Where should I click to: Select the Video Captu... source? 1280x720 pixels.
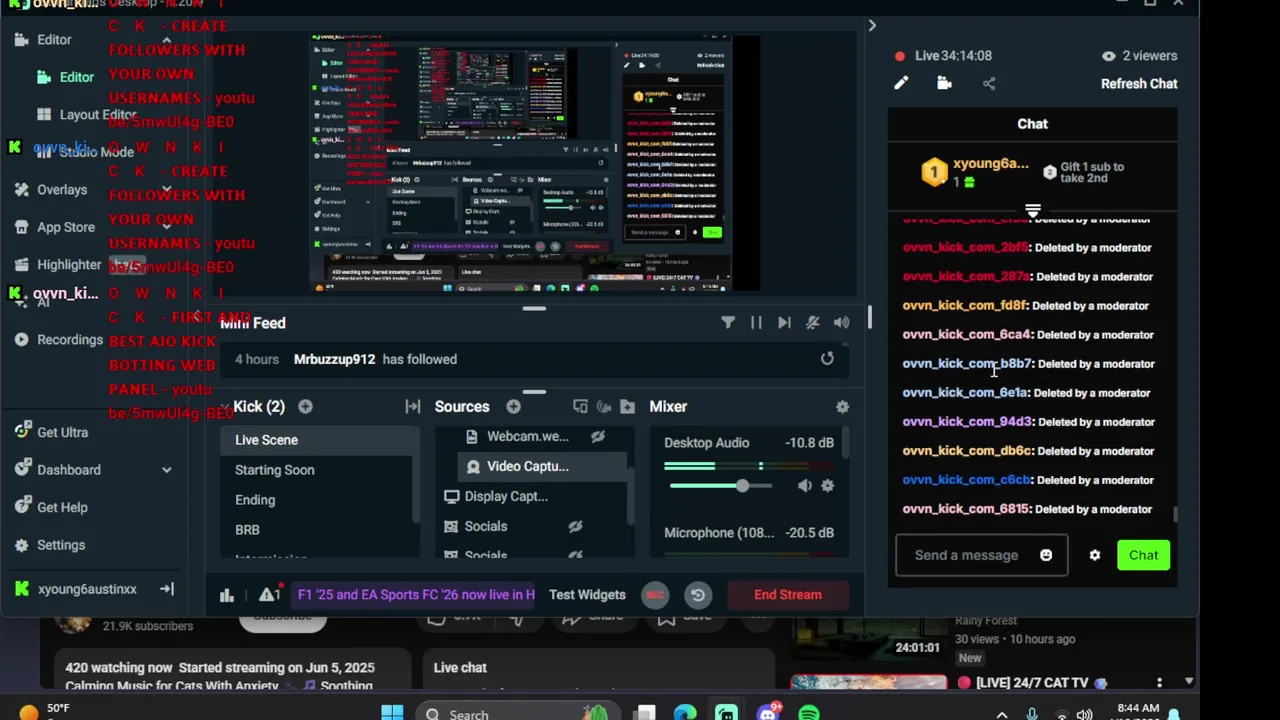pyautogui.click(x=541, y=466)
